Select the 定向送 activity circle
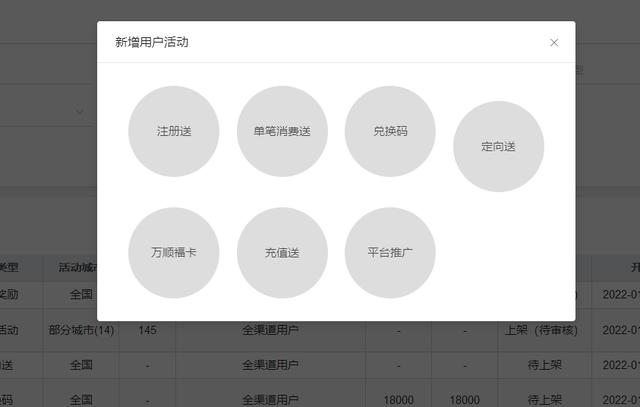The height and width of the screenshot is (407, 640). 498,146
